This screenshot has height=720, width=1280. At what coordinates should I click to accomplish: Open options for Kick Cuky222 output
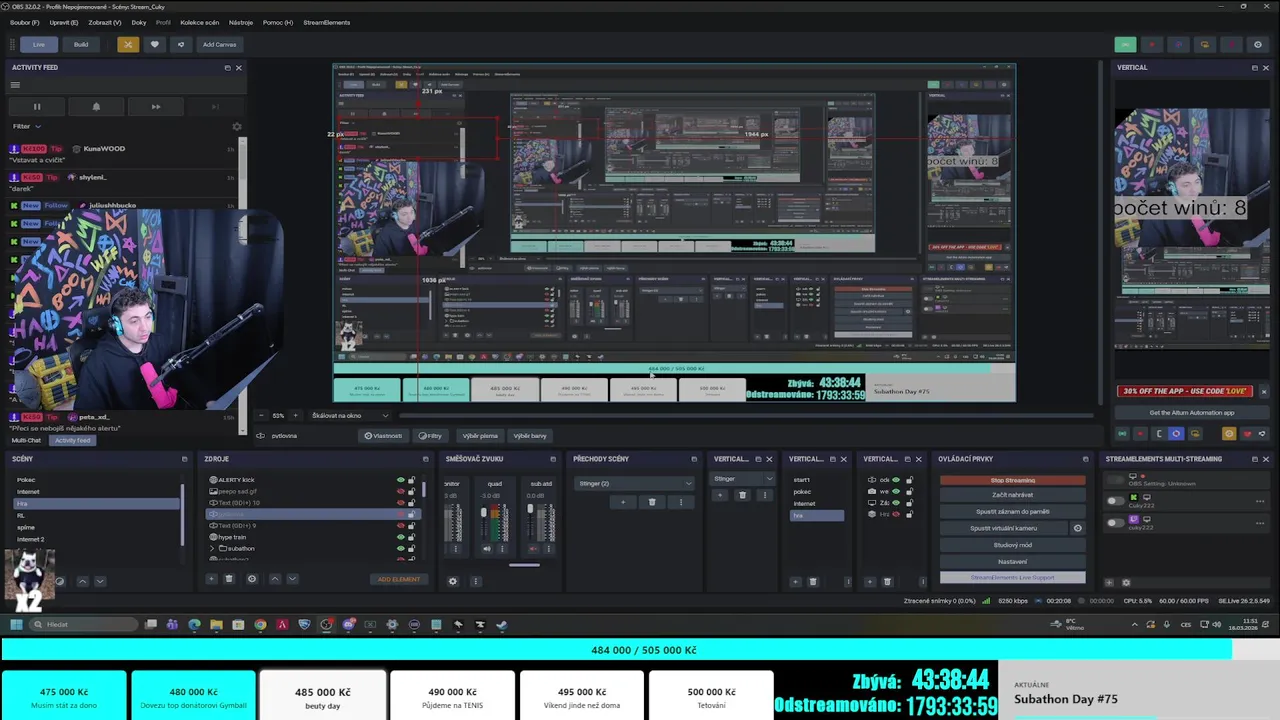click(x=1260, y=501)
